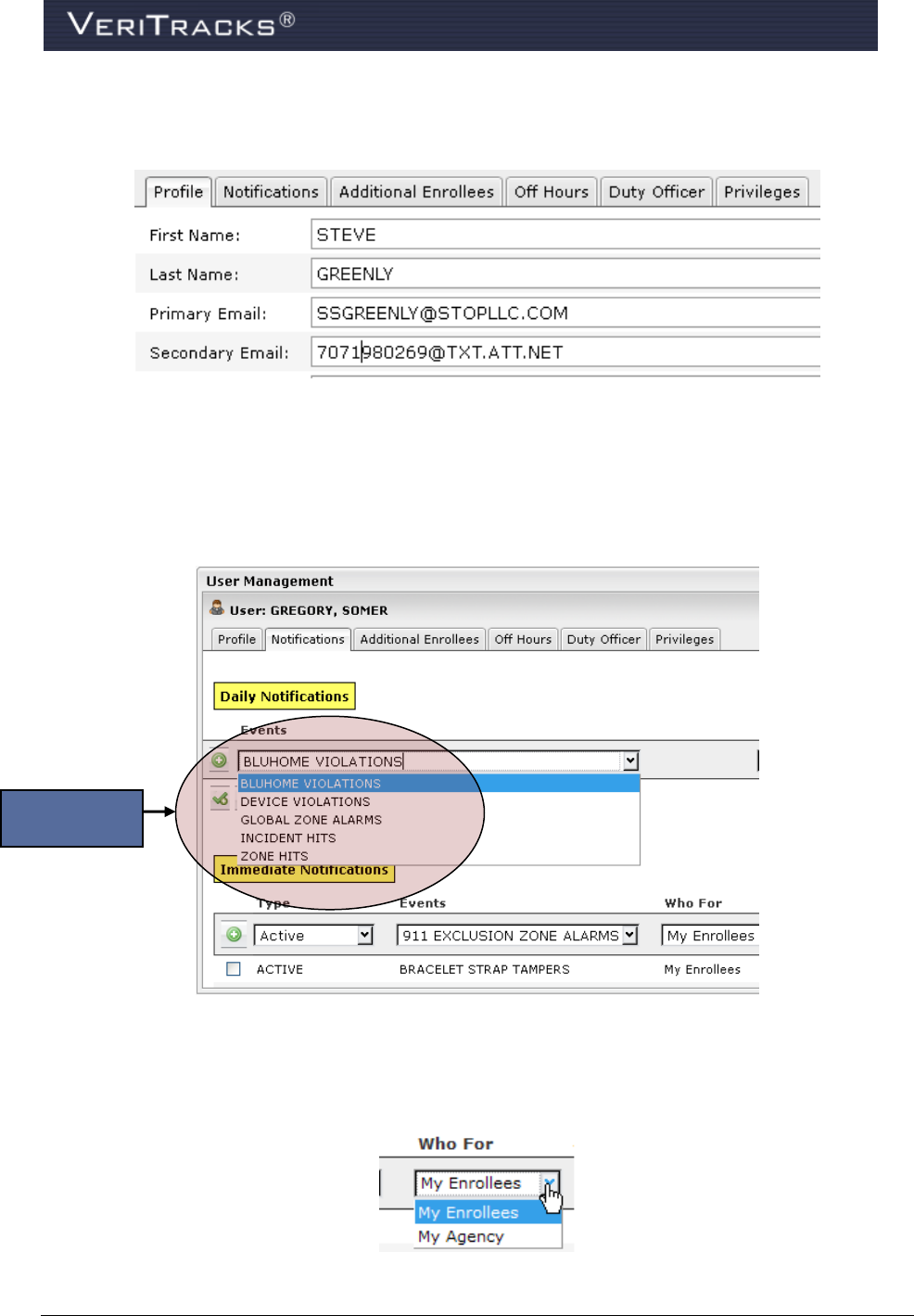
Task: Select My Agency in Who For list
Action: tap(489, 1236)
